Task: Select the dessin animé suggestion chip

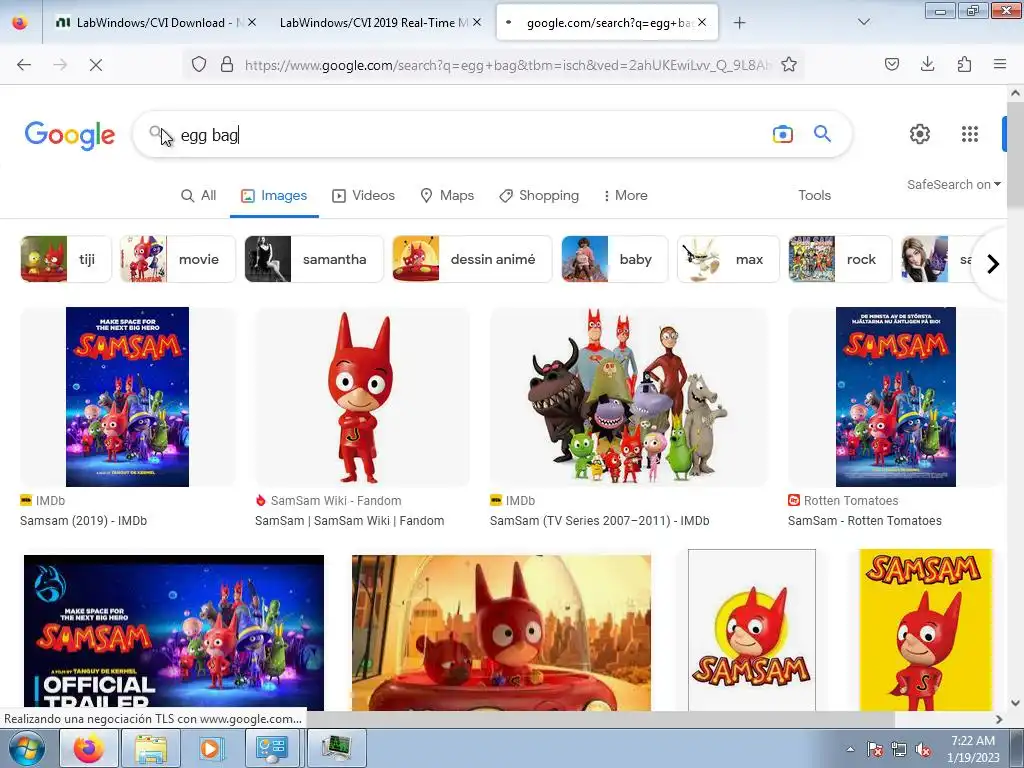Action: point(472,259)
